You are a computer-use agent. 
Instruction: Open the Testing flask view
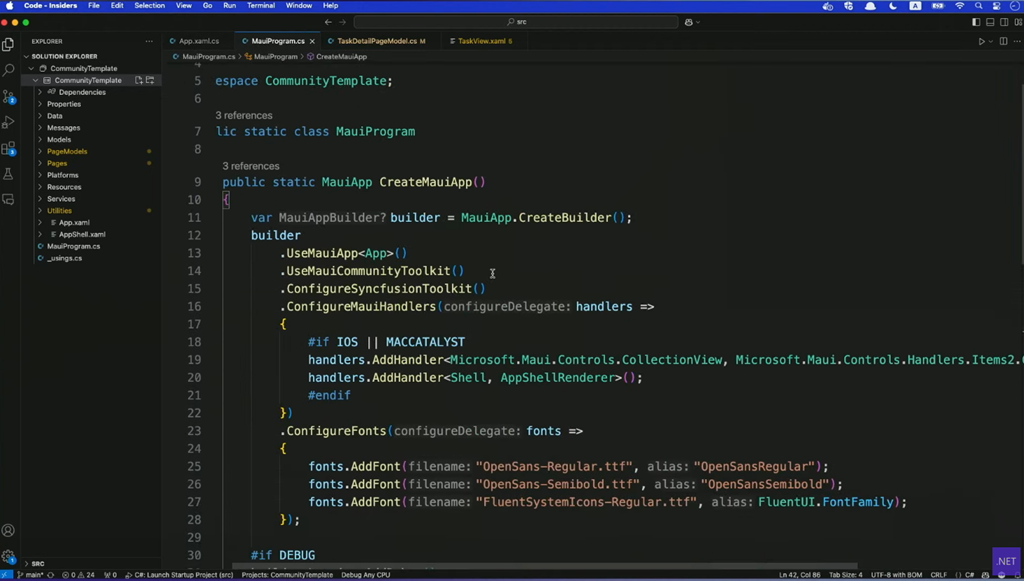pyautogui.click(x=8, y=174)
